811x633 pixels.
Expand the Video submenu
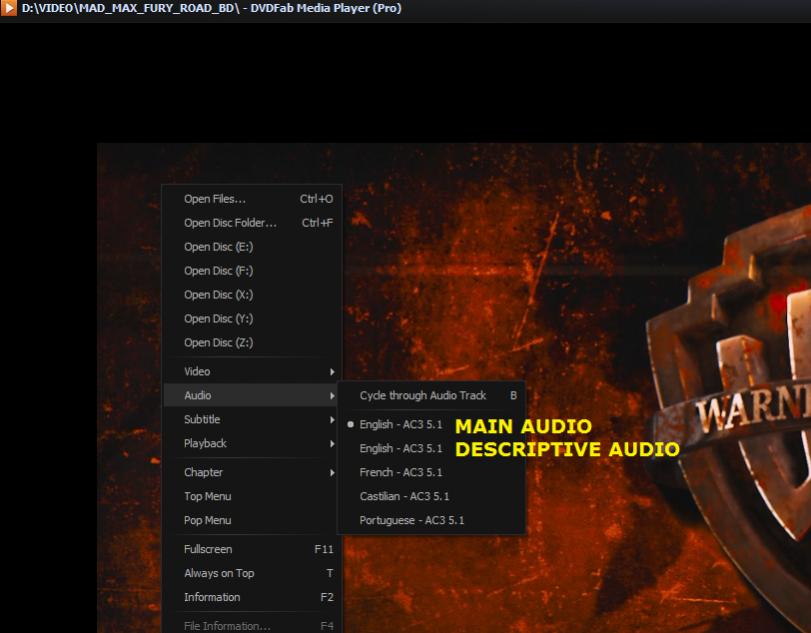(x=252, y=371)
